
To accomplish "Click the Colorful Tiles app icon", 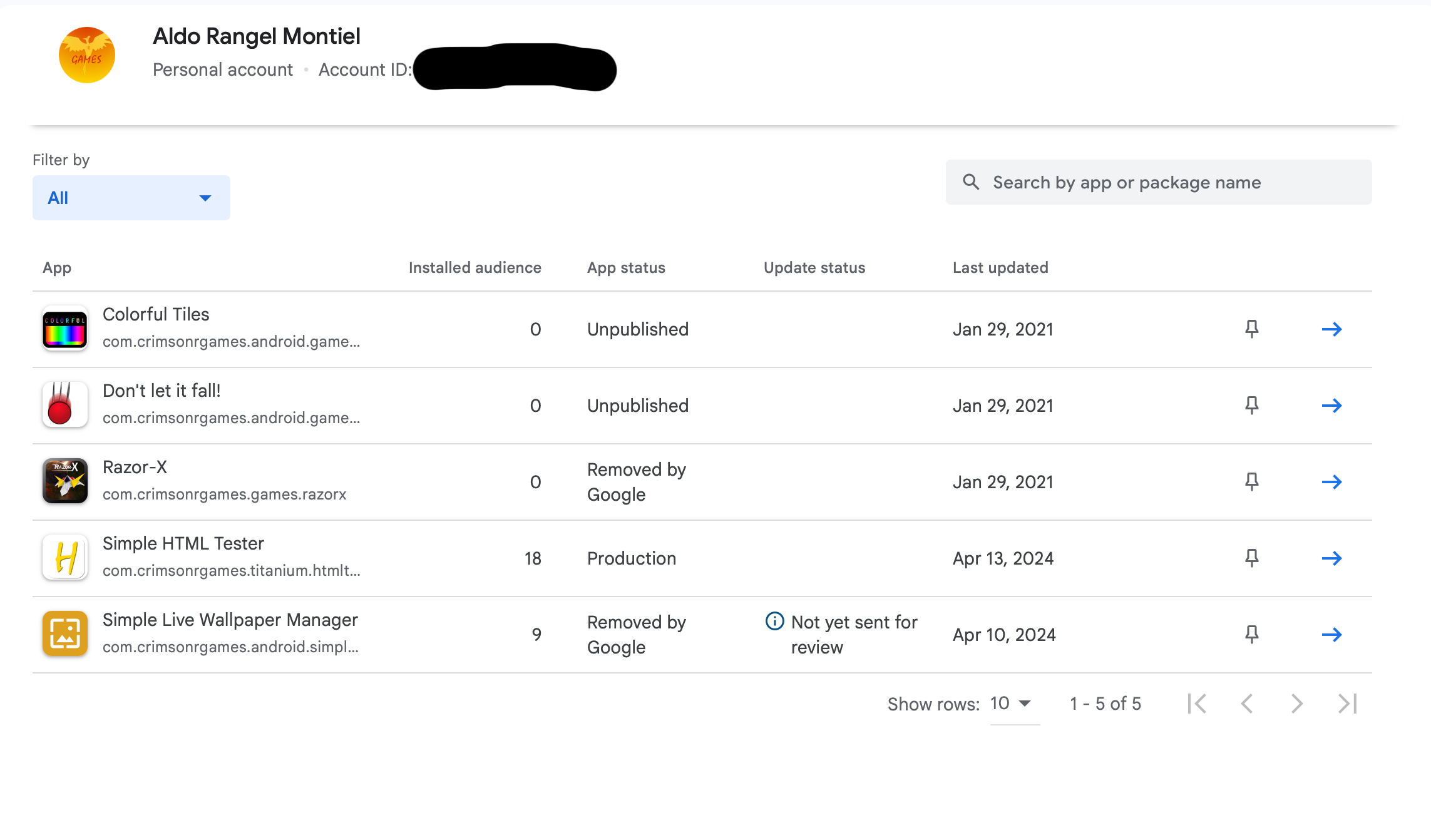I will 65,328.
